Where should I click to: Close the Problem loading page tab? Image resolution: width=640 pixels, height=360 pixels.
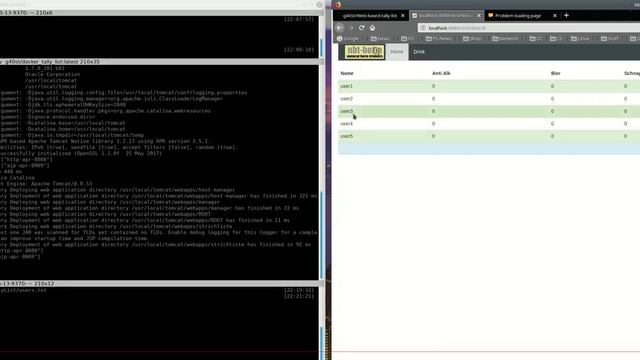point(555,16)
